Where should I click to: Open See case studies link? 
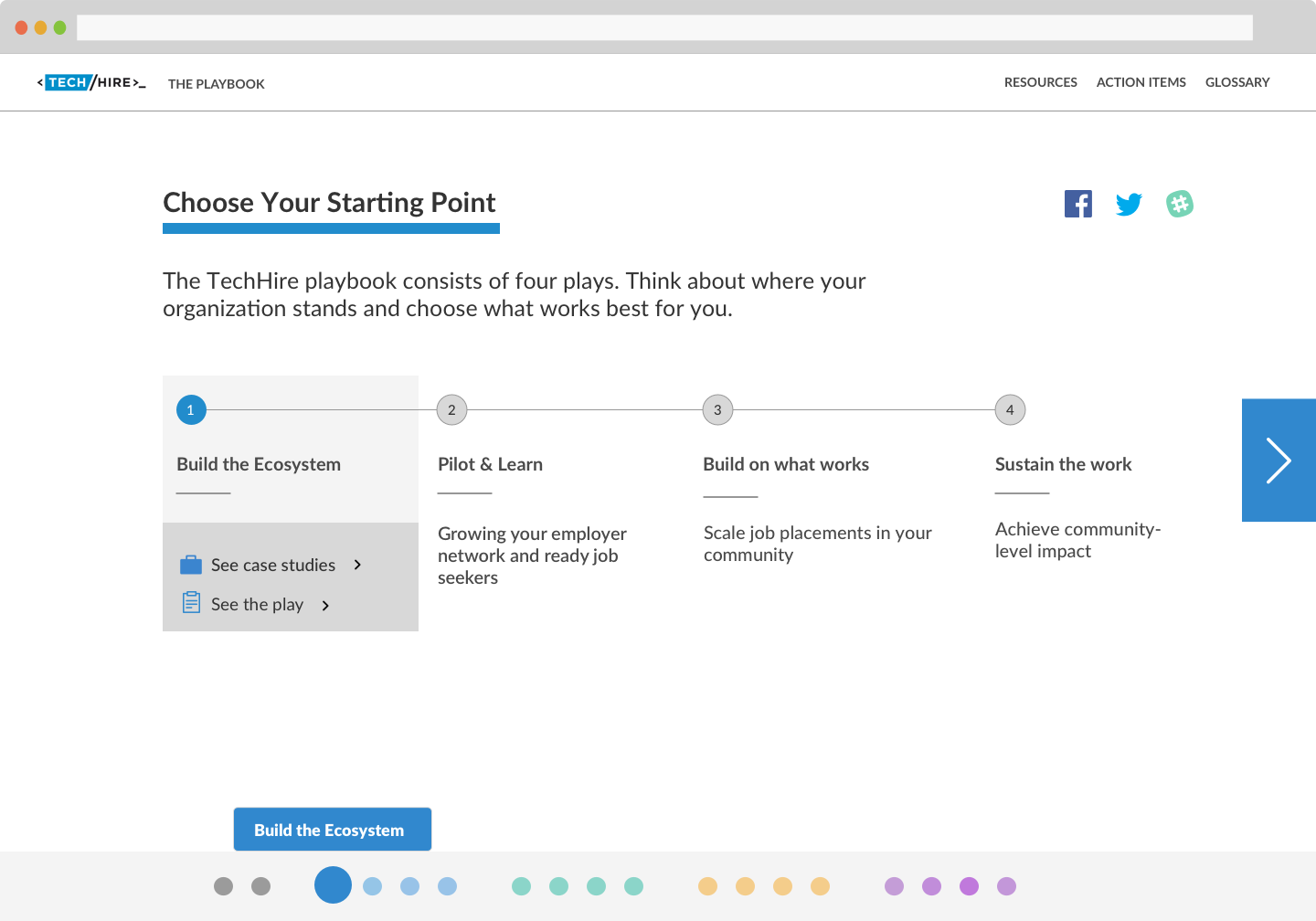click(273, 566)
